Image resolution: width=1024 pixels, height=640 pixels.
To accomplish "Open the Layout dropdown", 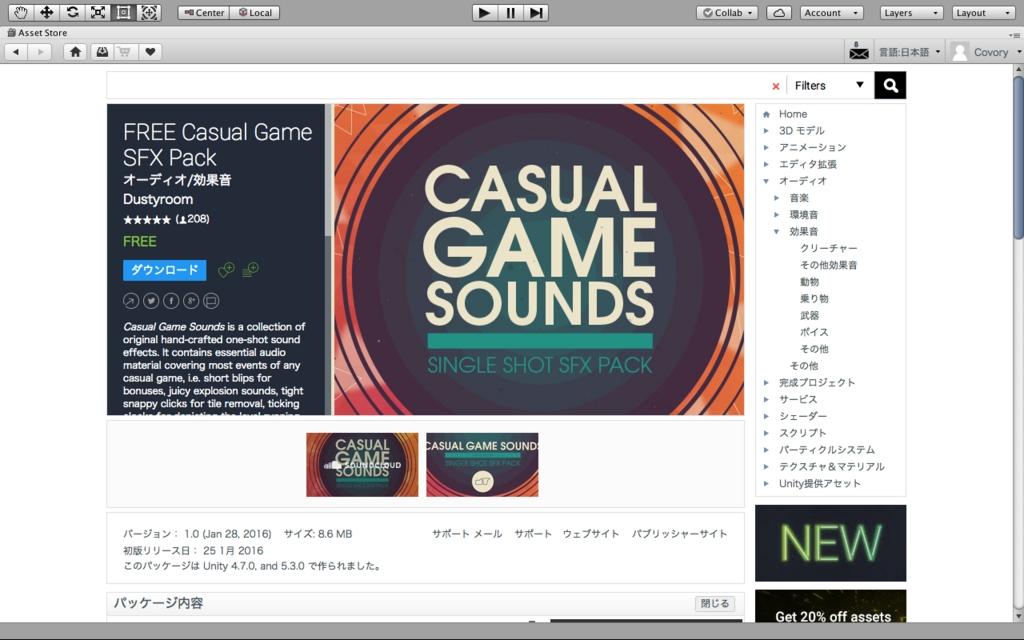I will [982, 12].
